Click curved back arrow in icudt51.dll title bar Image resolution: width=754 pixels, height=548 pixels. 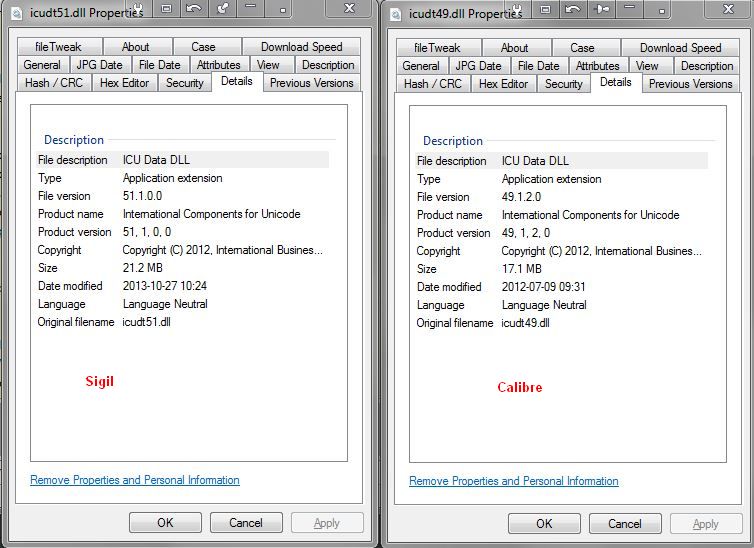(193, 8)
